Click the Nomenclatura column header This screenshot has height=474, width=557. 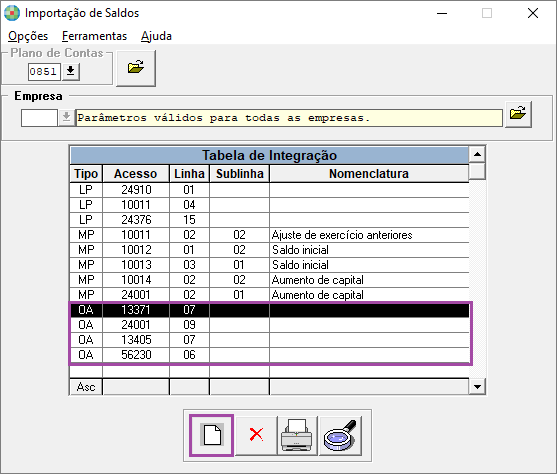coord(369,174)
